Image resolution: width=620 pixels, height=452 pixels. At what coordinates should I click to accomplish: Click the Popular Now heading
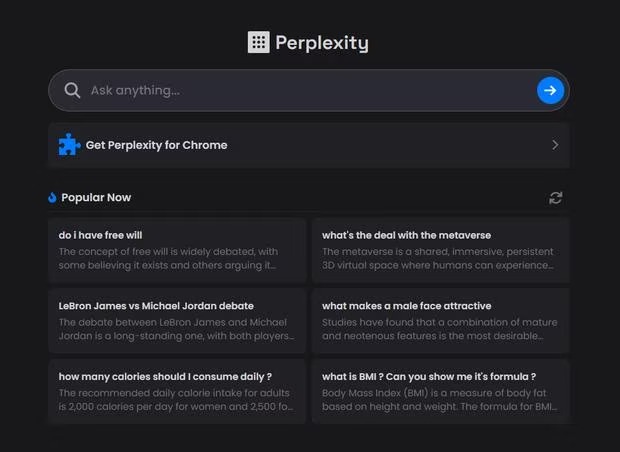96,197
